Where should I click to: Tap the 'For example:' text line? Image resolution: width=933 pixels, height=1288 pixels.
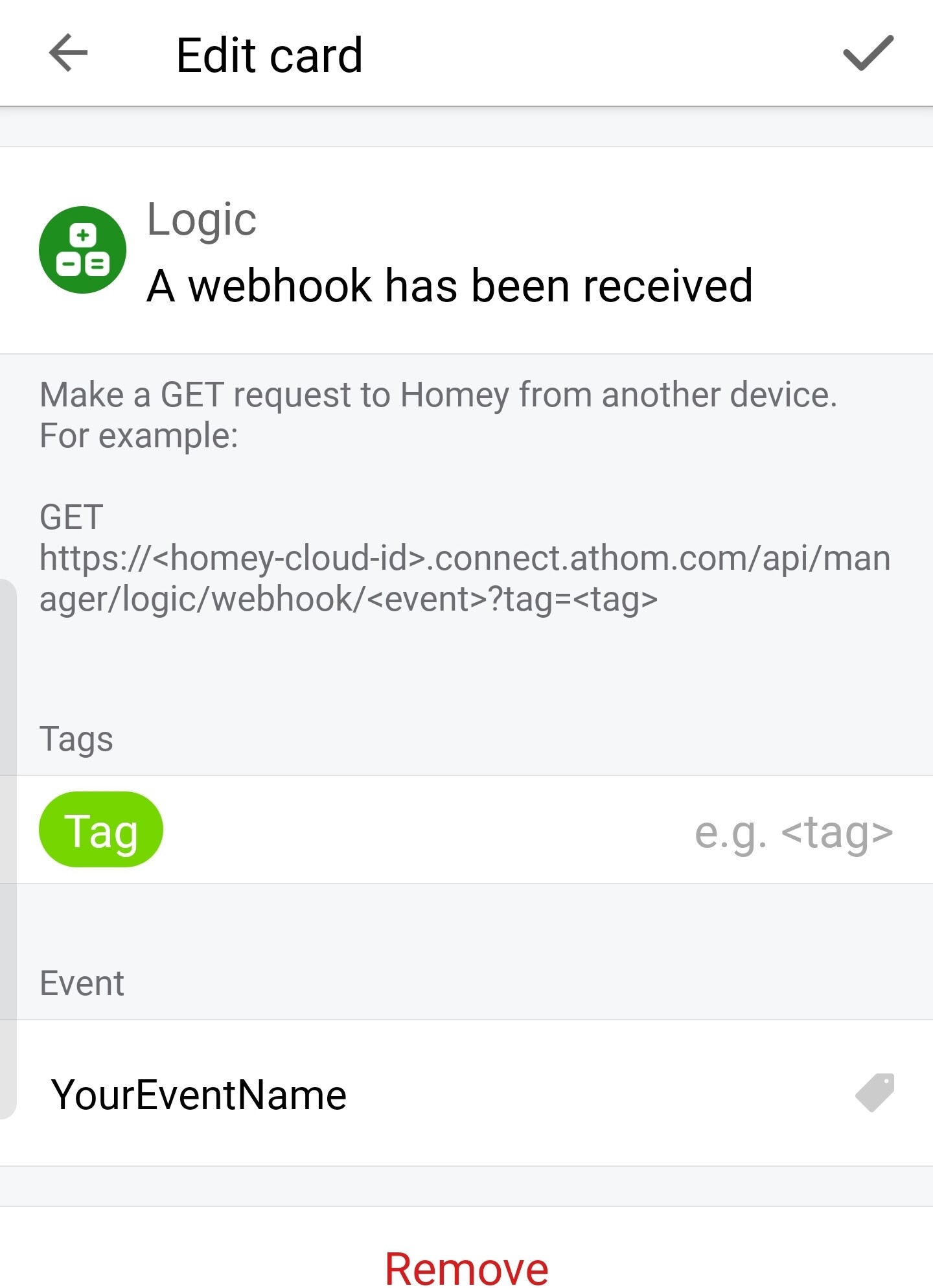(139, 436)
